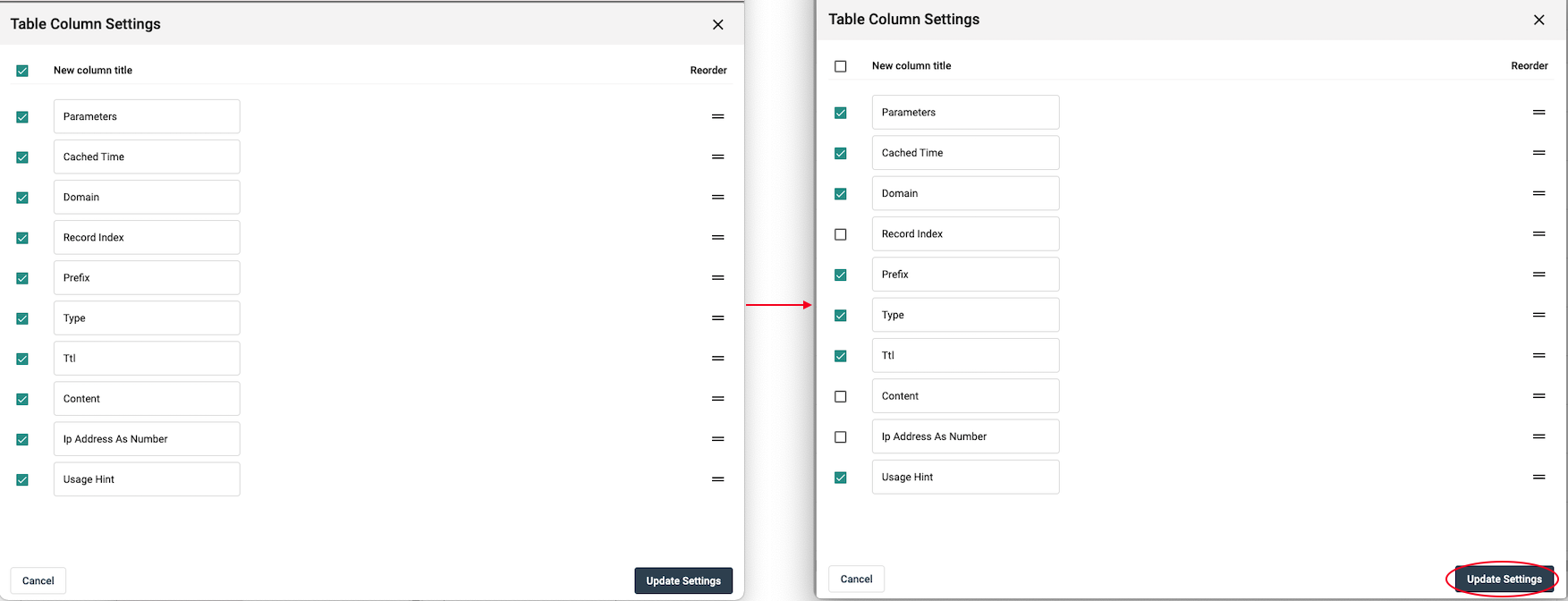Focus the Usage Hint title field in right dialog
The height and width of the screenshot is (601, 1568).
click(x=965, y=477)
